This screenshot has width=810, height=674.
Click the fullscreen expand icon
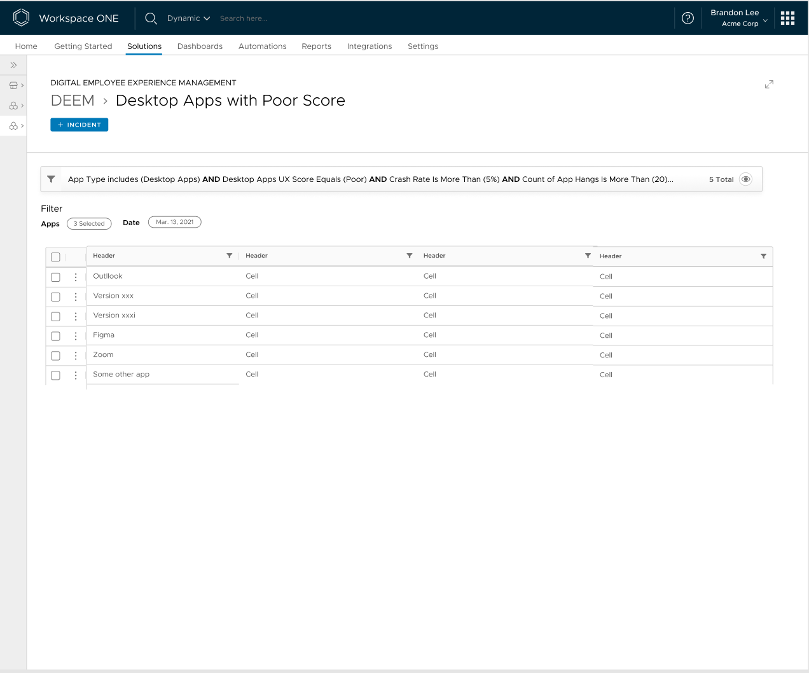768,85
